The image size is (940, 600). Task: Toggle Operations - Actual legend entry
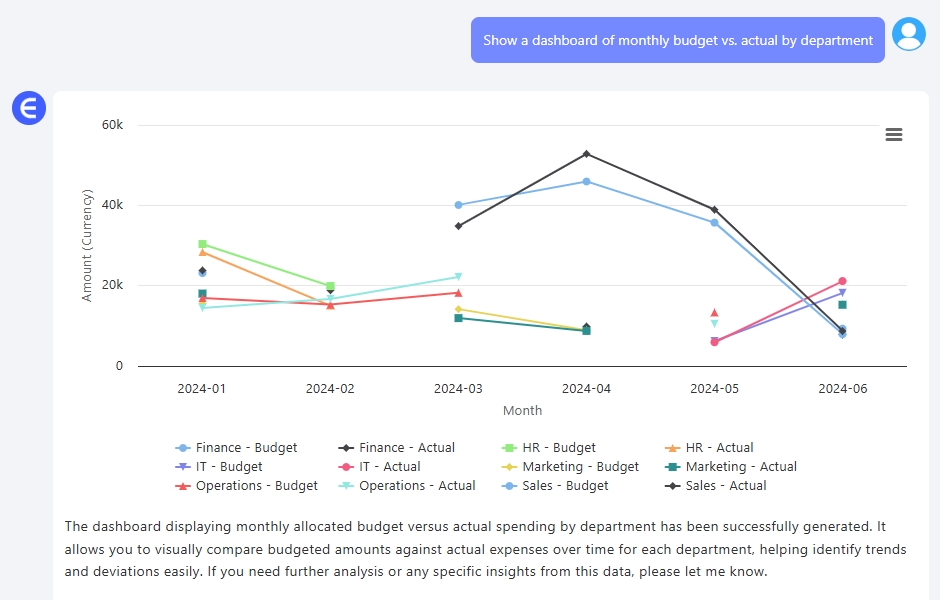pos(407,486)
